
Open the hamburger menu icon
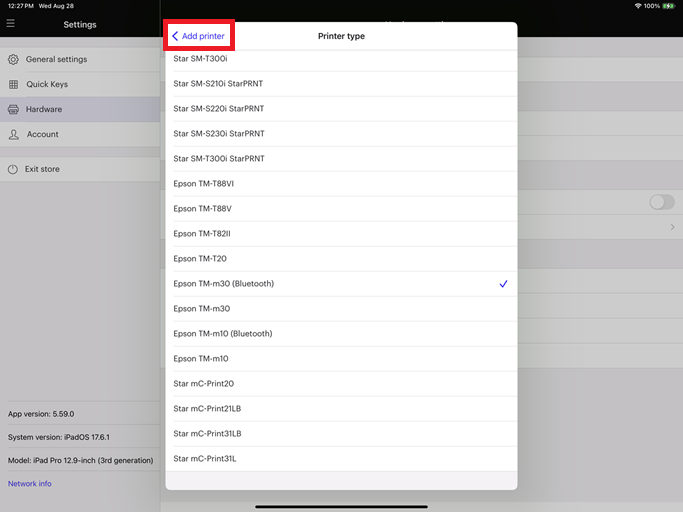(10, 23)
